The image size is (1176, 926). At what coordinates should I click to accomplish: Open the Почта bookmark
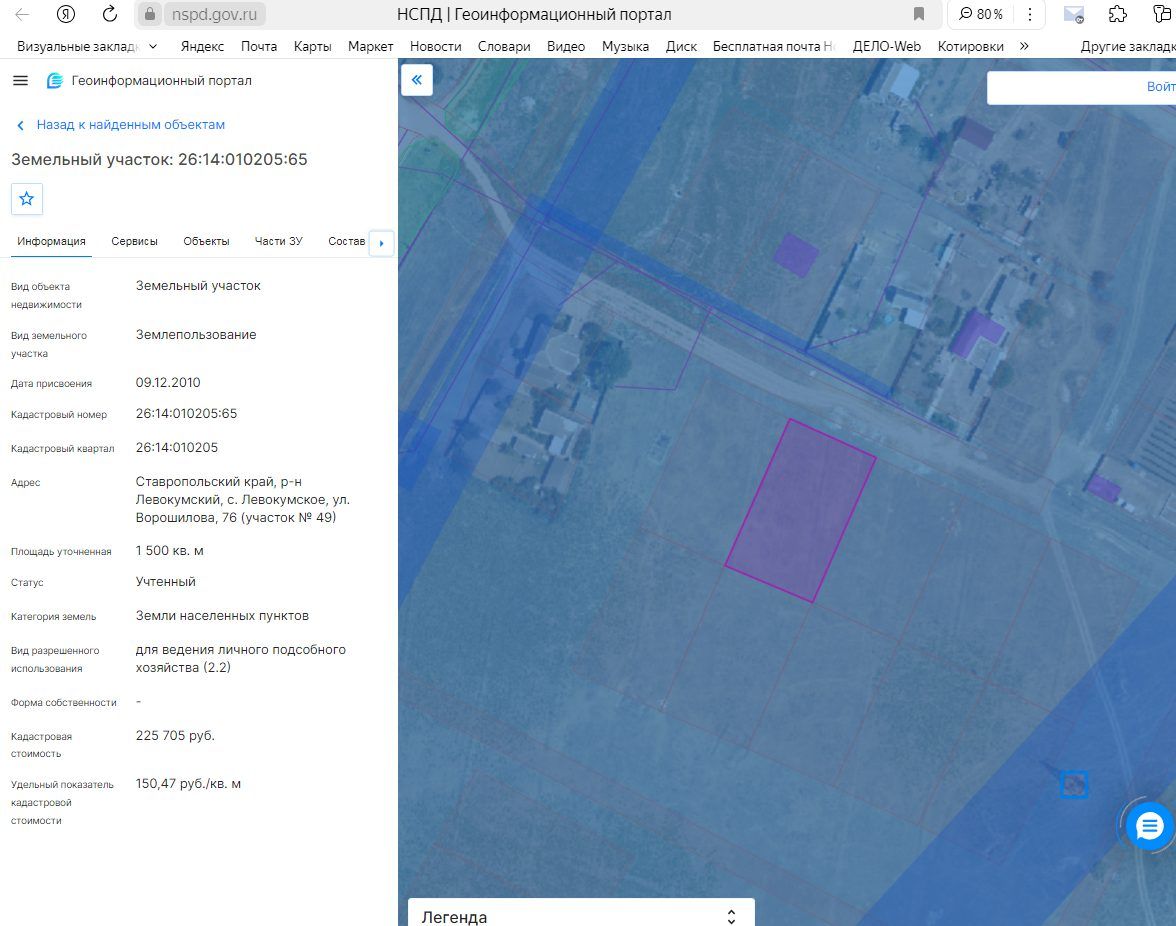pyautogui.click(x=259, y=46)
